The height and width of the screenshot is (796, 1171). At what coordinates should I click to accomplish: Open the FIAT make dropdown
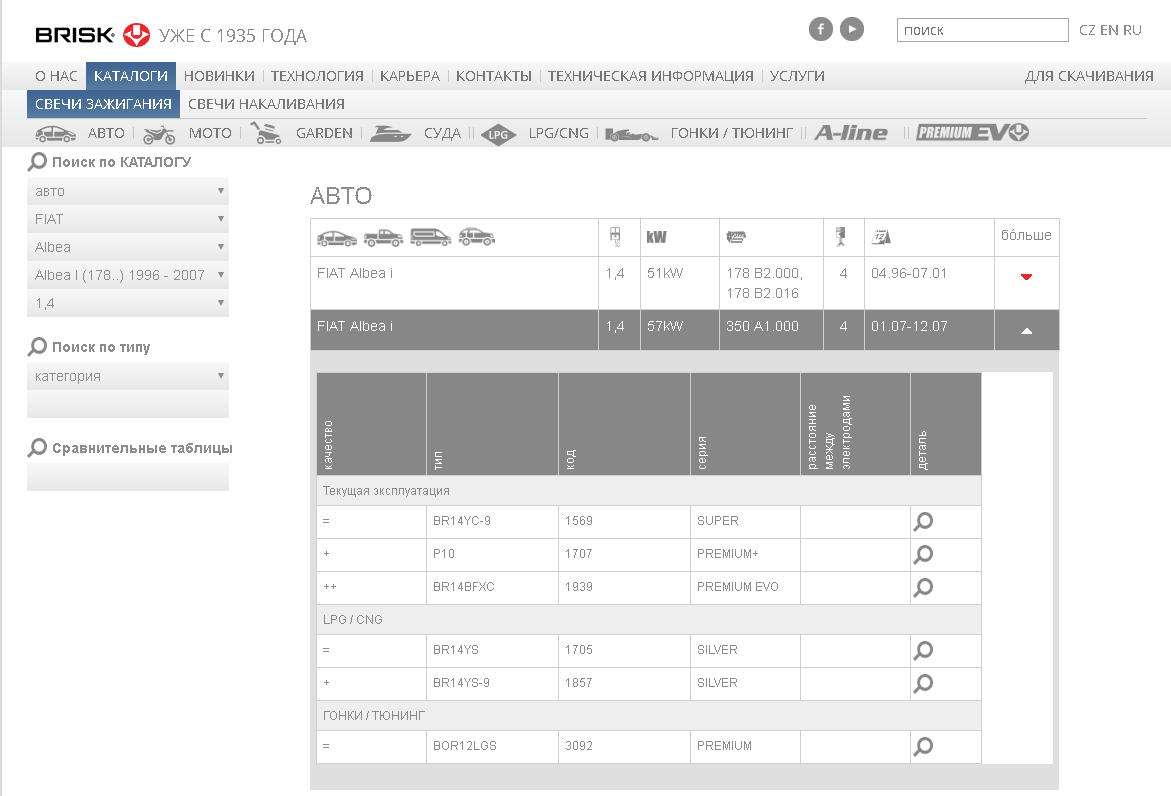pyautogui.click(x=128, y=219)
